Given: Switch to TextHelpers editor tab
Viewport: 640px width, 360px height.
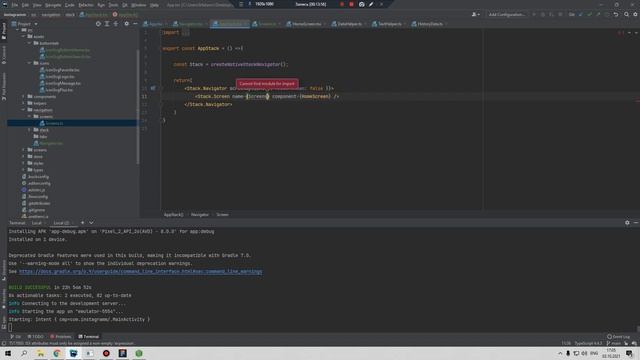Looking at the screenshot, I should (389, 24).
